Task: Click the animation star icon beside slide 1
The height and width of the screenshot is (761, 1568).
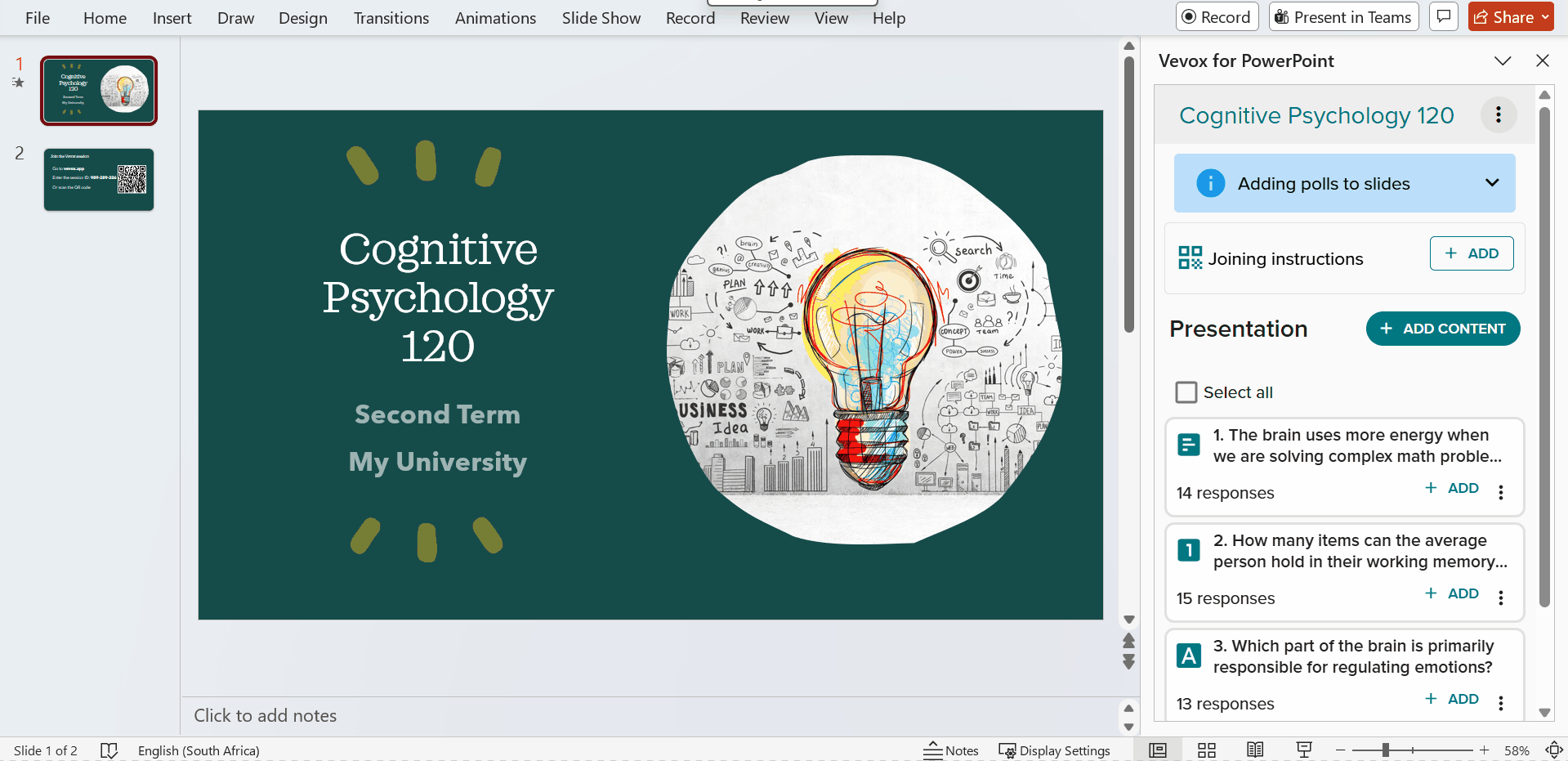Action: [18, 83]
